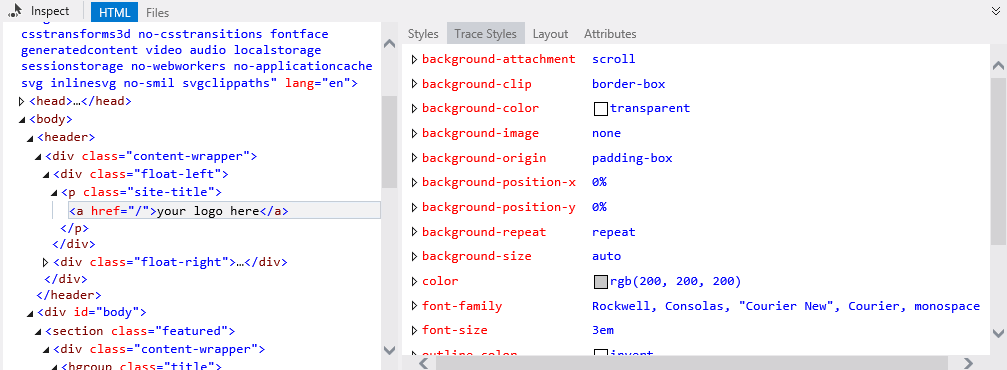Collapse the div id="body" node

[30, 313]
